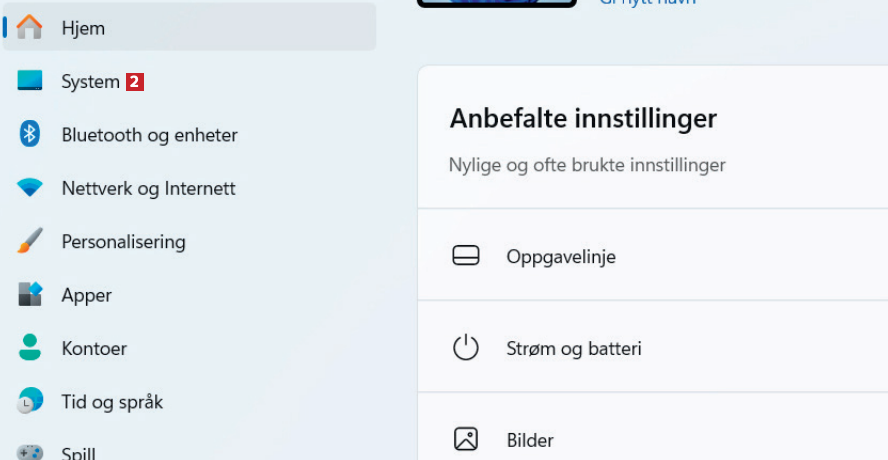This screenshot has width=888, height=460.
Task: Select Nettverk og Internett label
Action: (148, 188)
